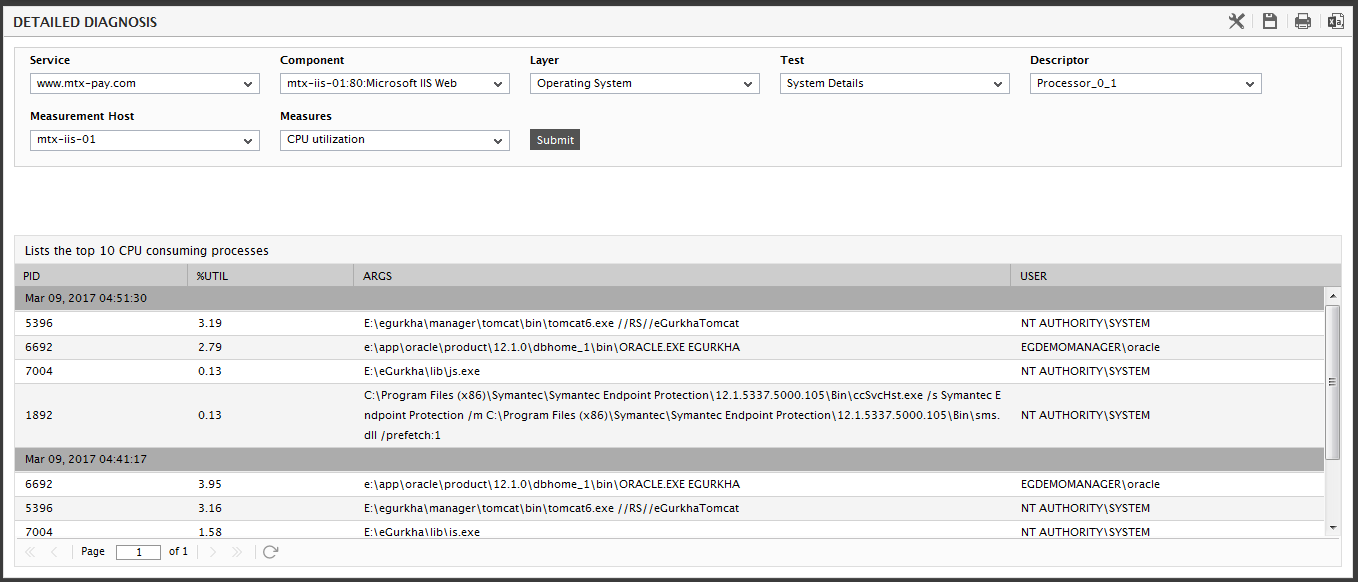Expand the Measures dropdown showing CPU utilization
1358x582 pixels.
click(395, 140)
